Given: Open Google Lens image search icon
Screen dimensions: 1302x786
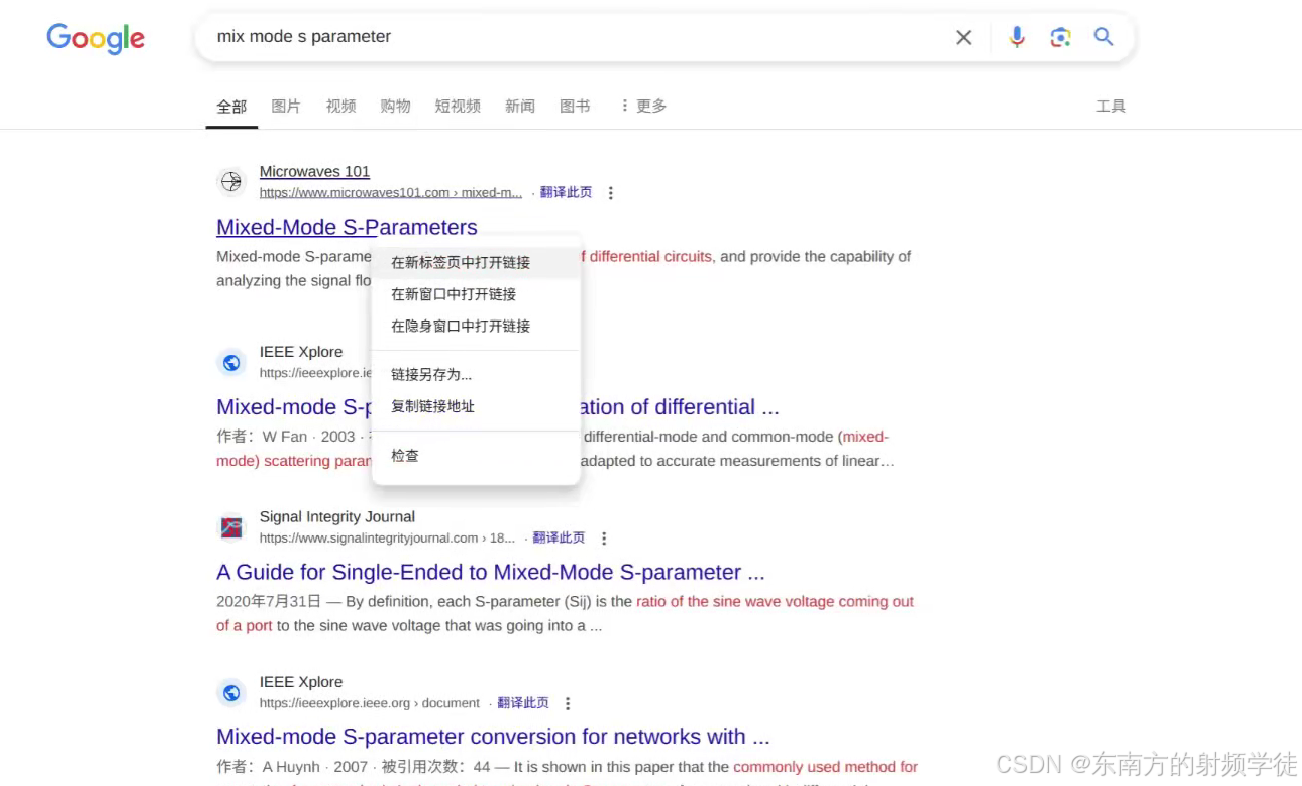Looking at the screenshot, I should click(1060, 37).
